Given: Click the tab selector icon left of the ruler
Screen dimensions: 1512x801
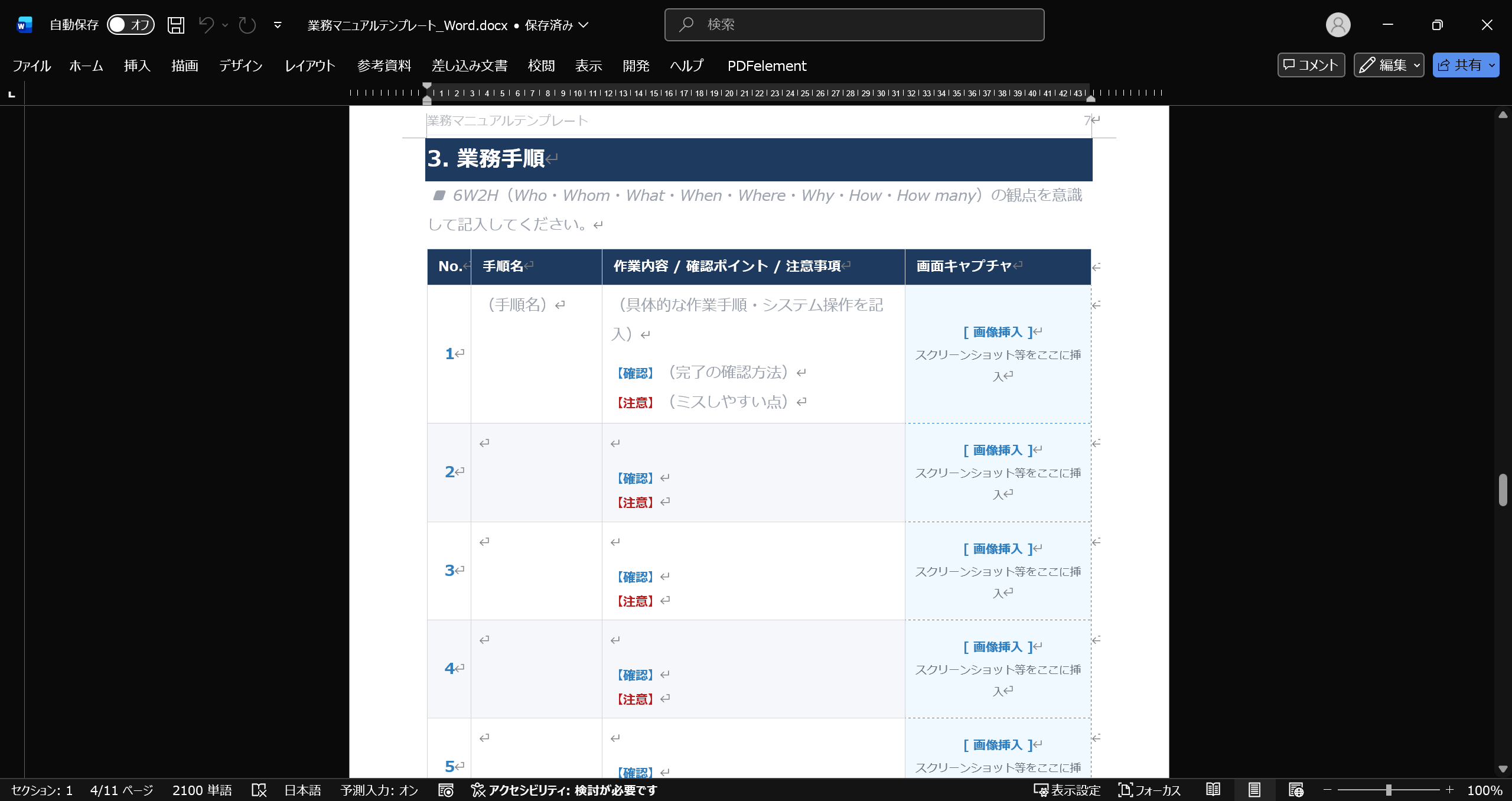Looking at the screenshot, I should tap(12, 93).
